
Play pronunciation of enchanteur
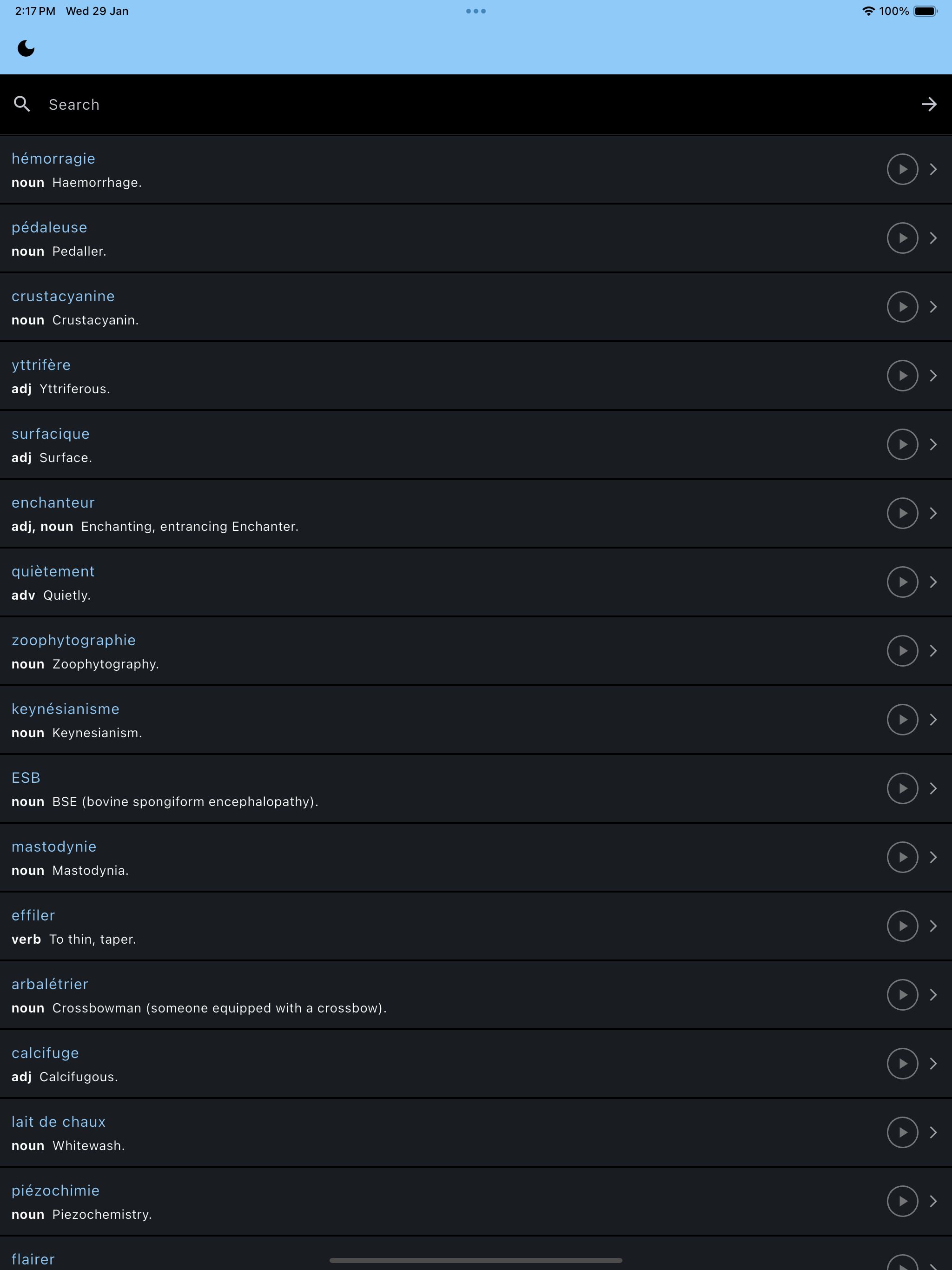pos(902,513)
